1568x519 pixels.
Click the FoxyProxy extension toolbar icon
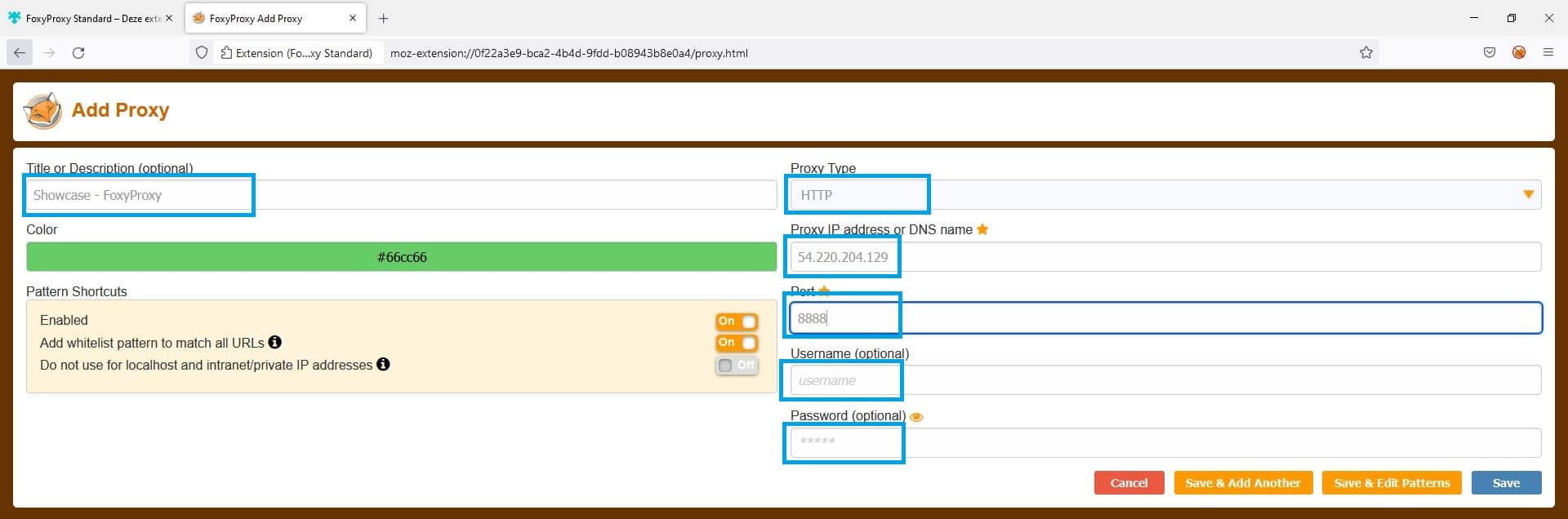[x=1519, y=53]
